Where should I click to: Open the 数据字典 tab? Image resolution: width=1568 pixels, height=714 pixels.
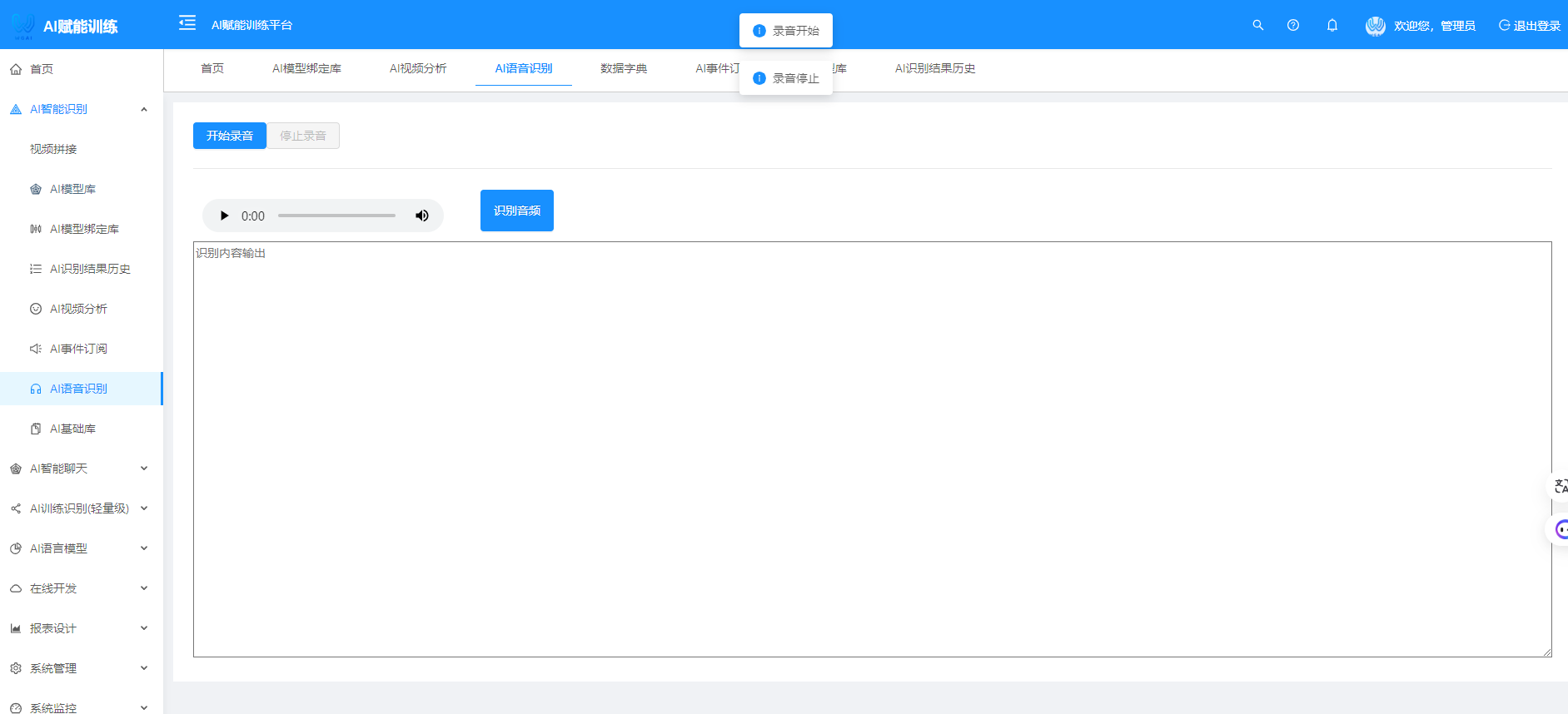(623, 68)
